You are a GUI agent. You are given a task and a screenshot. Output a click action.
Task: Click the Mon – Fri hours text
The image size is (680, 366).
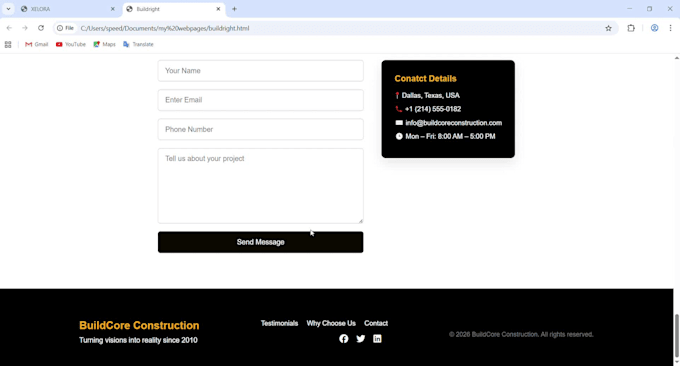point(450,136)
